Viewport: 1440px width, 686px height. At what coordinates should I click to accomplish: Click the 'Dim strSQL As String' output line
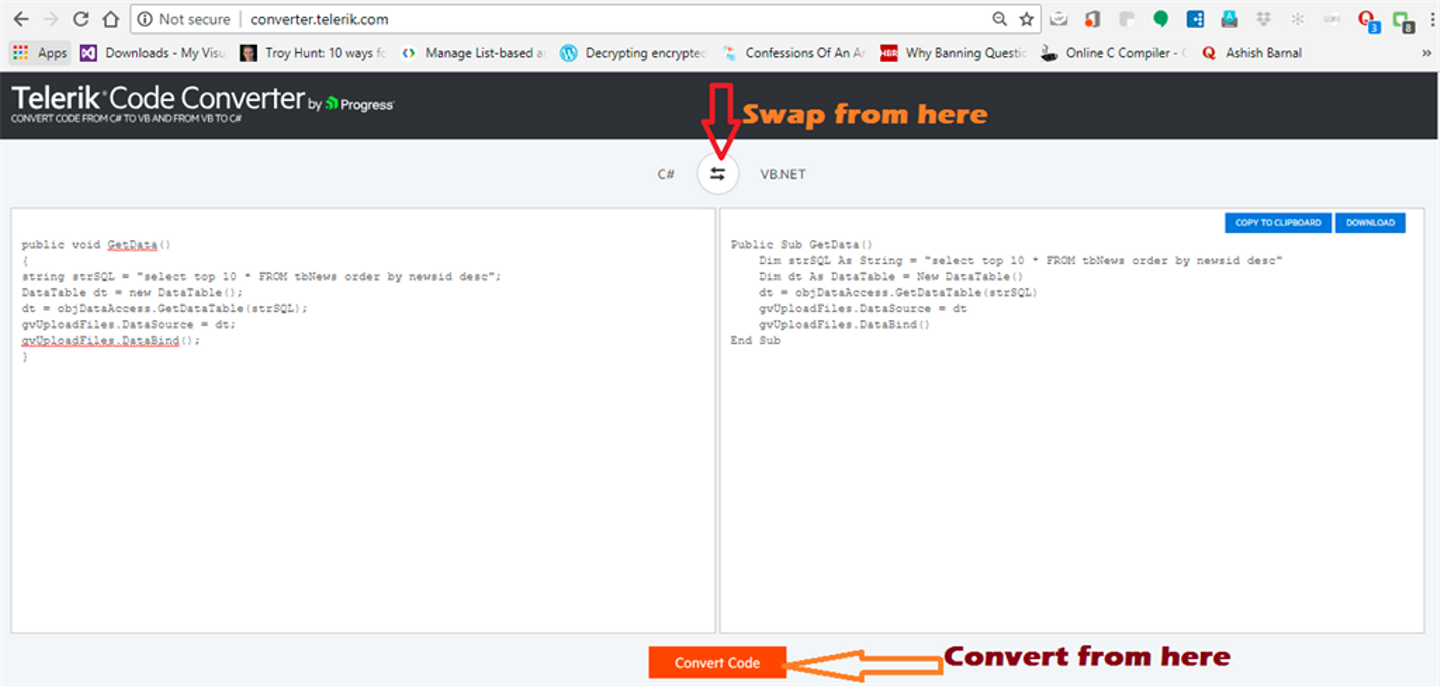[x=1020, y=260]
